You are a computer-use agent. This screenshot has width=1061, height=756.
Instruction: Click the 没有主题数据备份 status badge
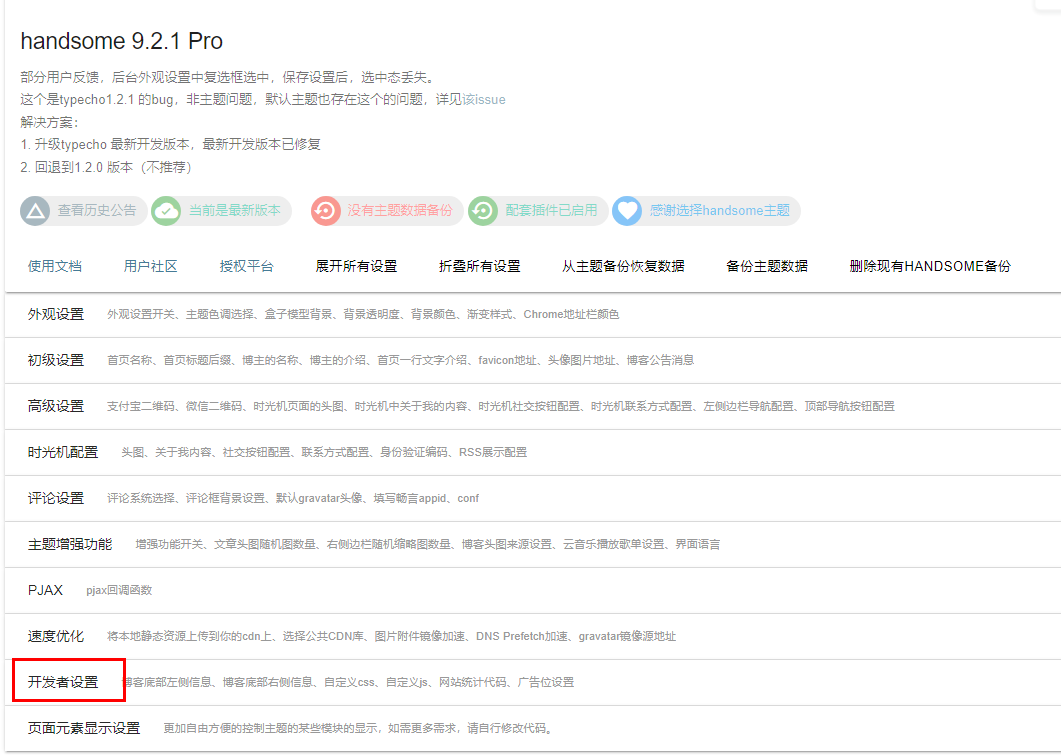387,211
